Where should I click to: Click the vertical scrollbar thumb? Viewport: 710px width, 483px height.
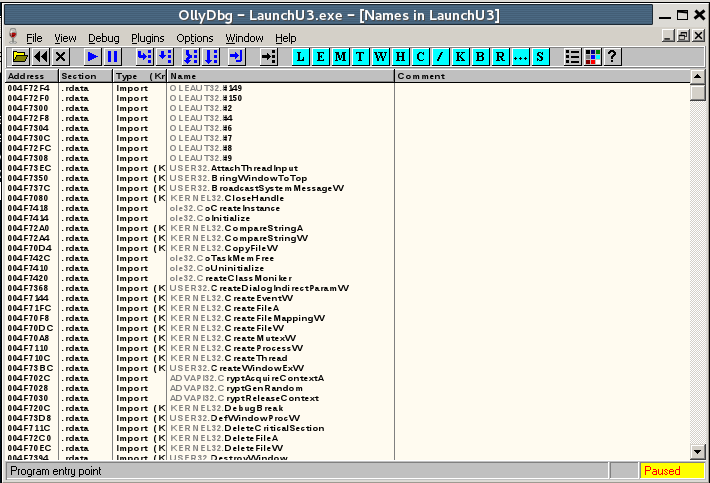pyautogui.click(x=697, y=92)
